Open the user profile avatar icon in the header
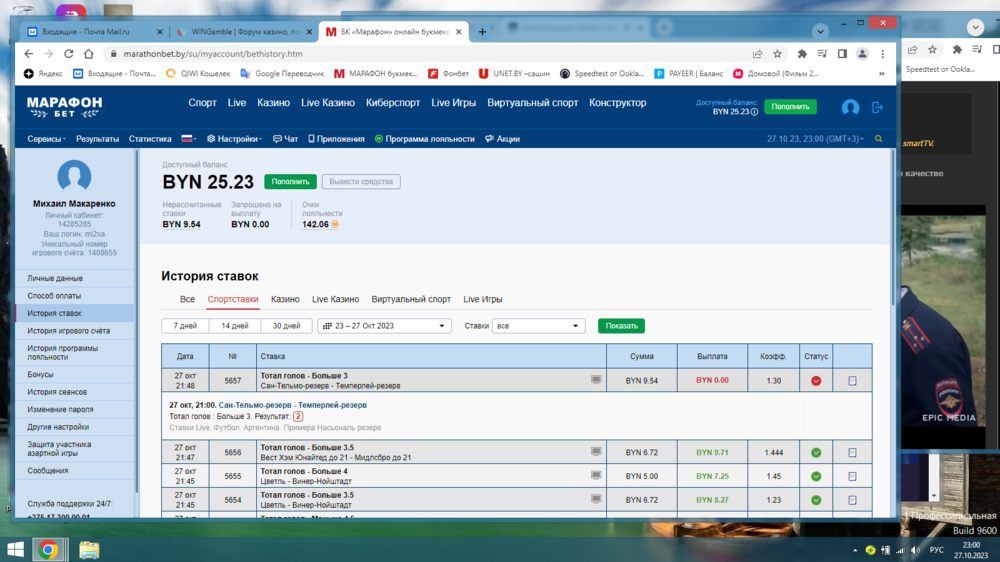The image size is (1000, 562). (x=850, y=107)
